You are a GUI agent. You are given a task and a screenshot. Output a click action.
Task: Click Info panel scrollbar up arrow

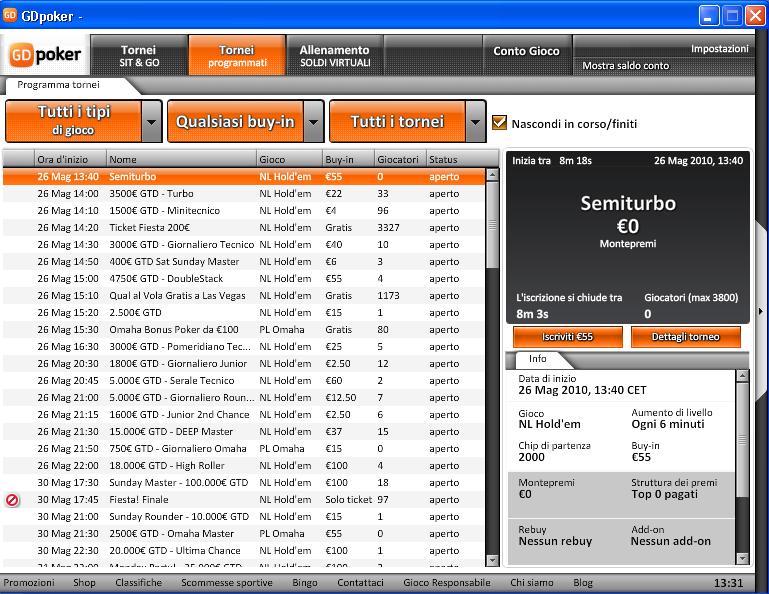tap(743, 376)
